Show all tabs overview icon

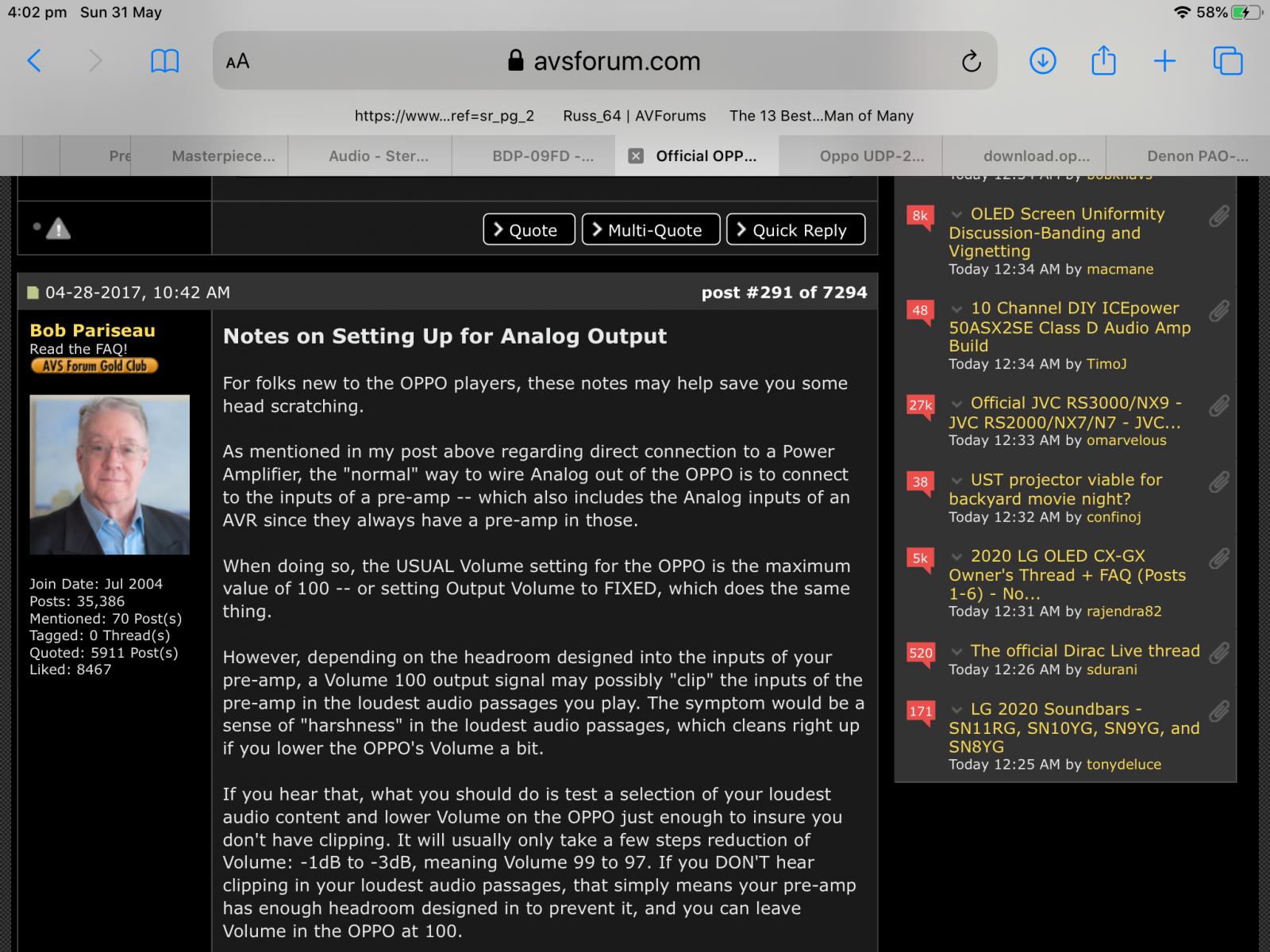(1227, 60)
